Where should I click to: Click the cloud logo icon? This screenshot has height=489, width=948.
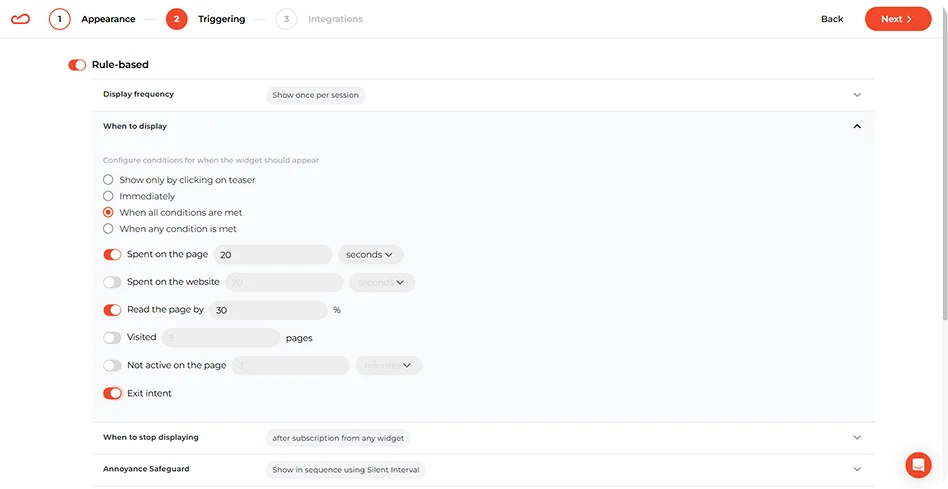(x=20, y=19)
